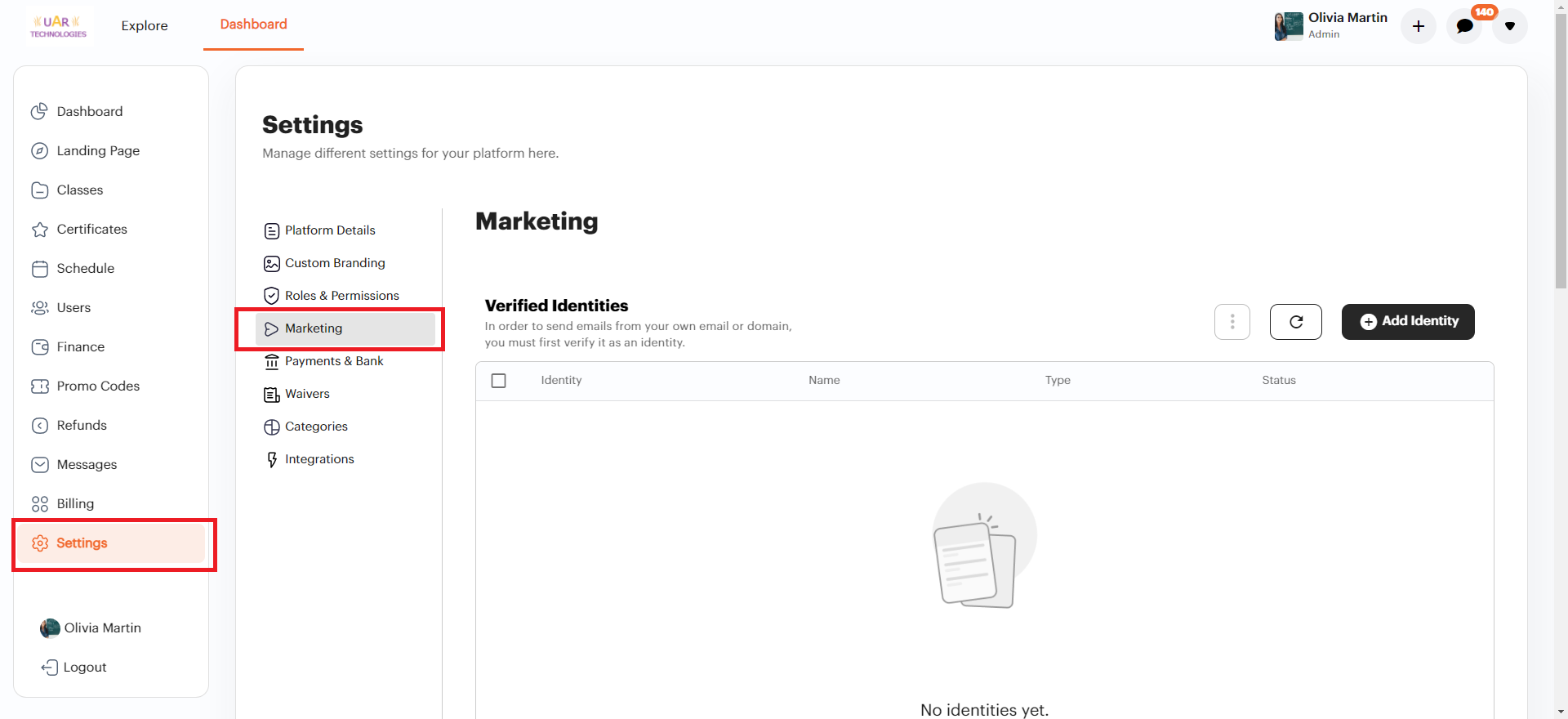
Task: Click the Settings gear icon
Action: tap(39, 543)
